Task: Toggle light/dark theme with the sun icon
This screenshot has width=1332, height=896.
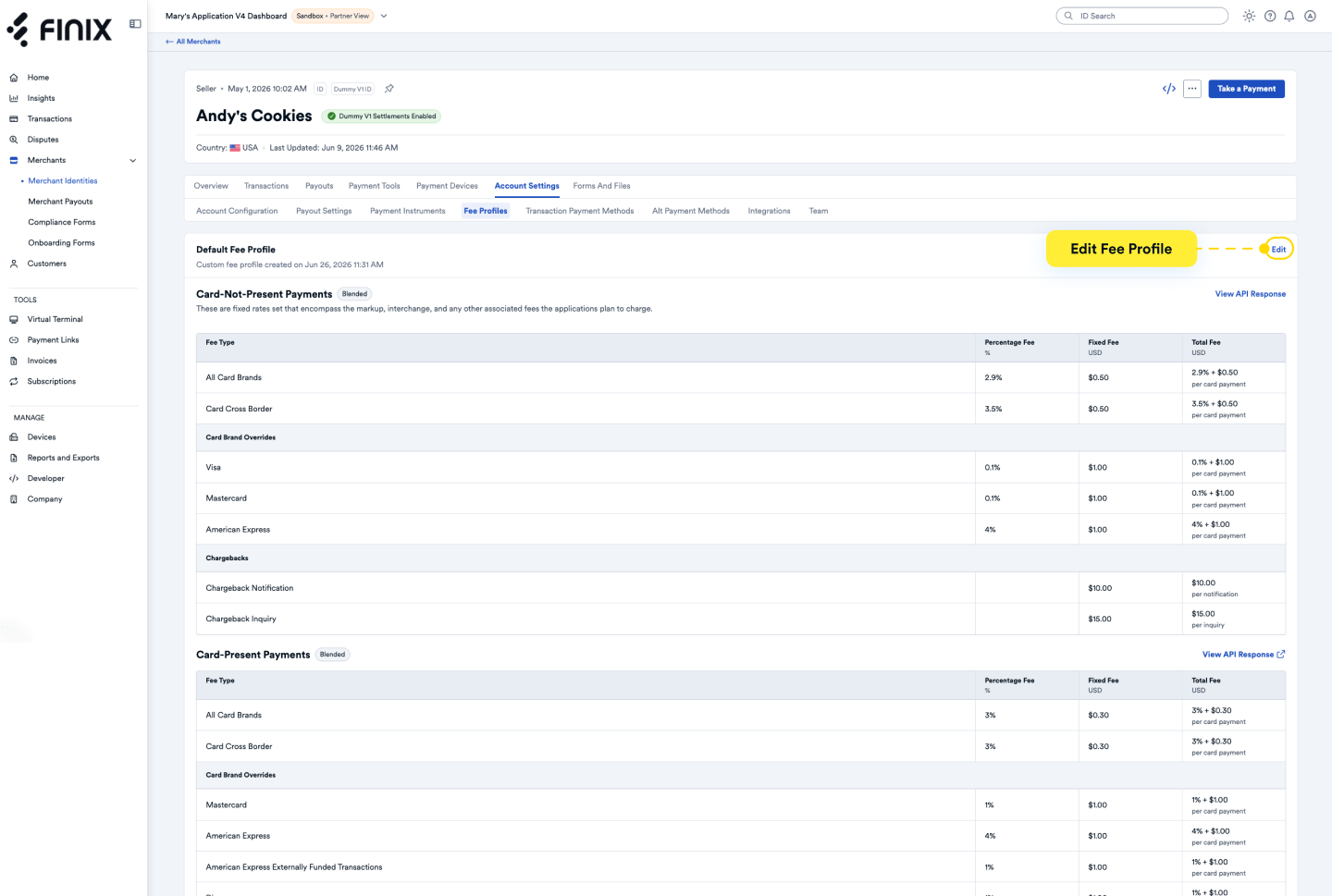Action: point(1250,16)
